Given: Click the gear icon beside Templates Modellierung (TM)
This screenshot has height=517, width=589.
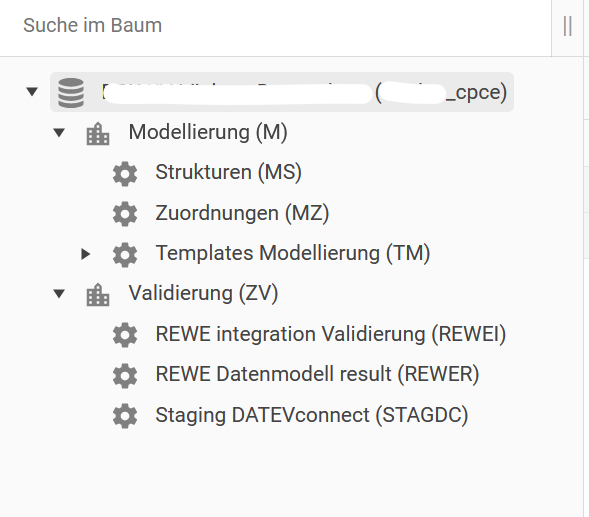Looking at the screenshot, I should click(x=125, y=255).
